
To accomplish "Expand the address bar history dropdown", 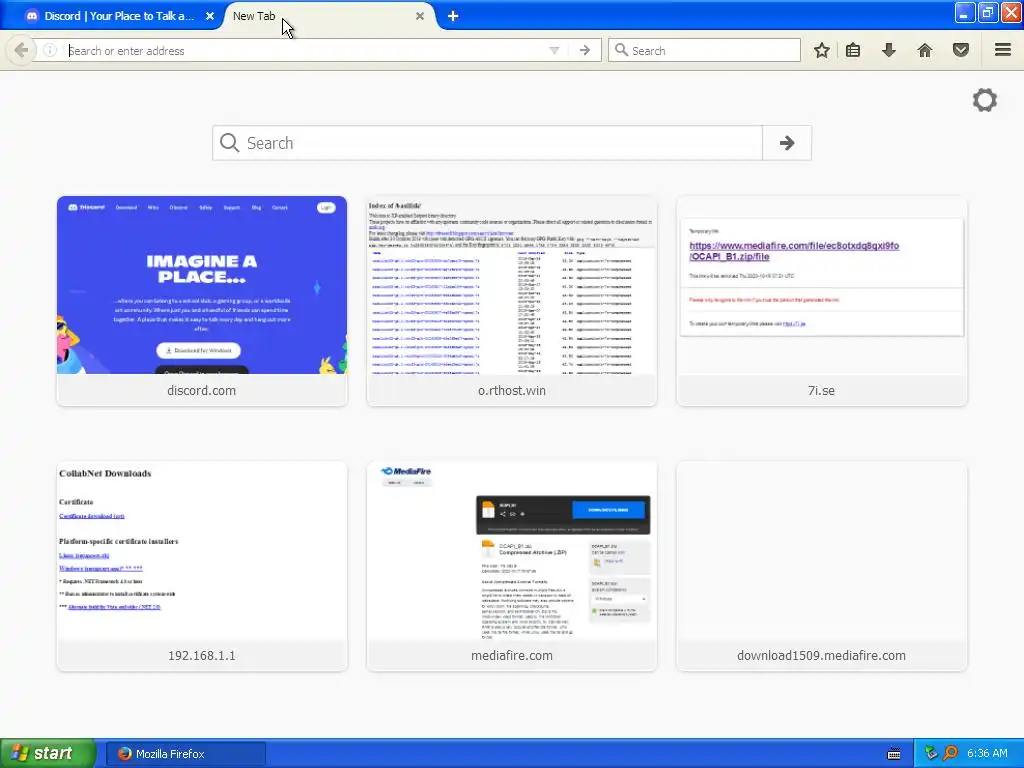I will 554,50.
